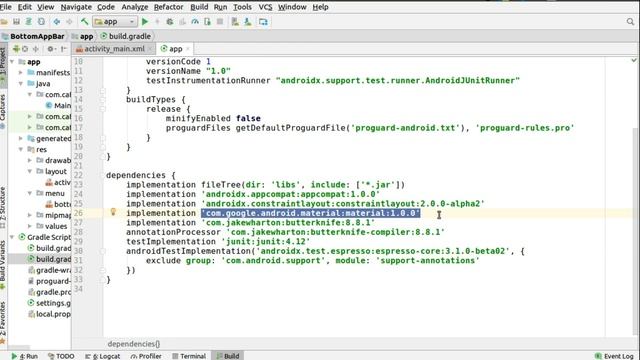640x360 pixels.
Task: Toggle the Build tool window
Action: click(228, 356)
